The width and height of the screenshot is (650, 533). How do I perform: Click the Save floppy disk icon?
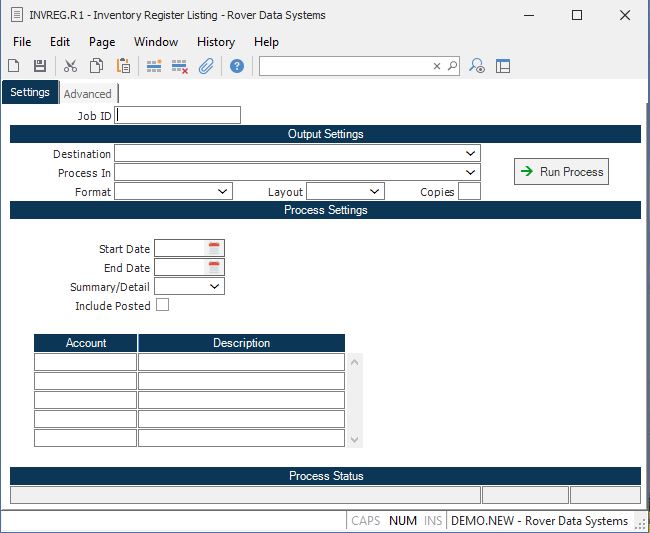pyautogui.click(x=40, y=66)
